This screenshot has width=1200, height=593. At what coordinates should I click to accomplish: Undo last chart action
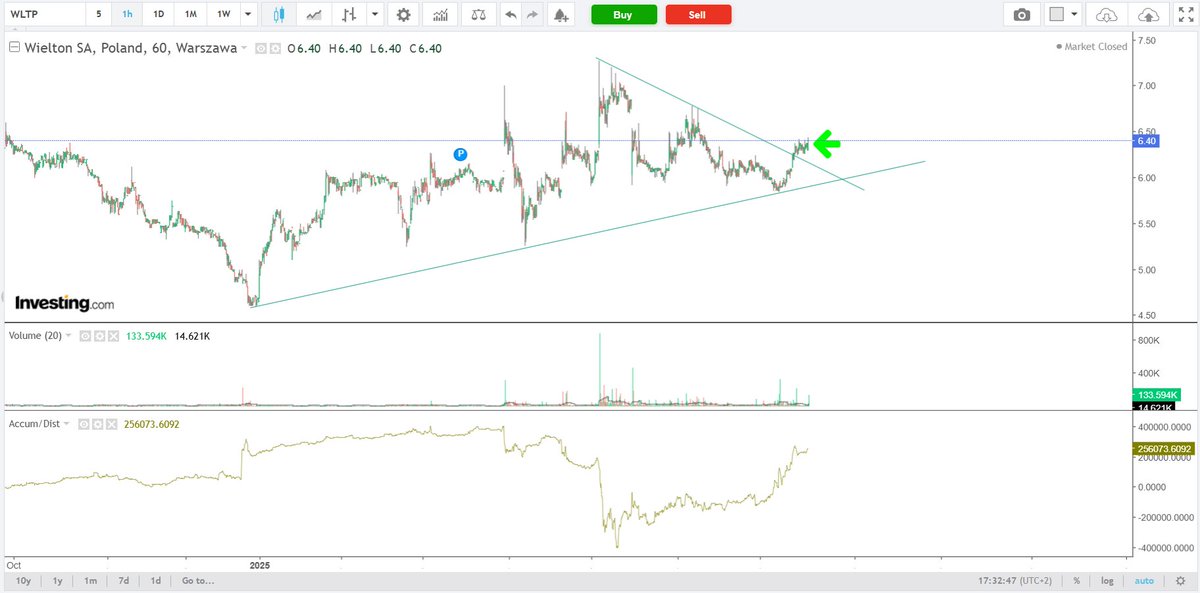click(x=512, y=15)
